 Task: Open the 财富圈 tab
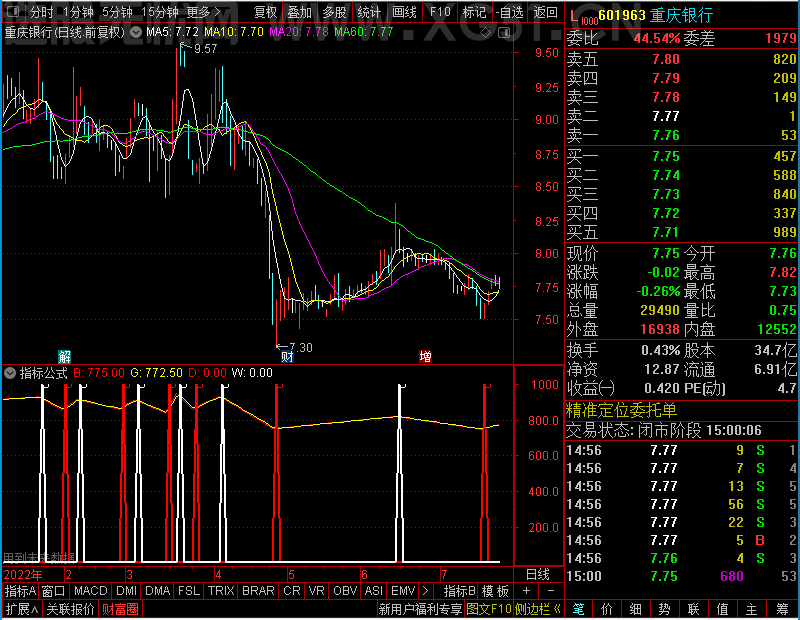[x=120, y=609]
